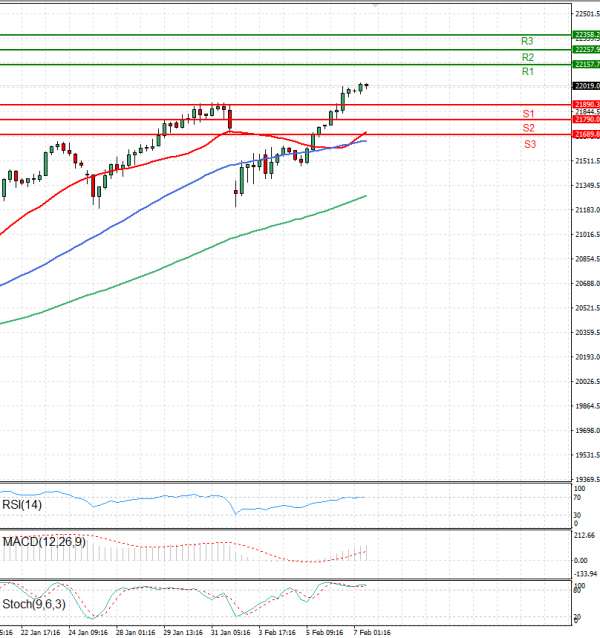The width and height of the screenshot is (600, 638).
Task: Click the black 22019.0 current price tag
Action: coord(585,86)
